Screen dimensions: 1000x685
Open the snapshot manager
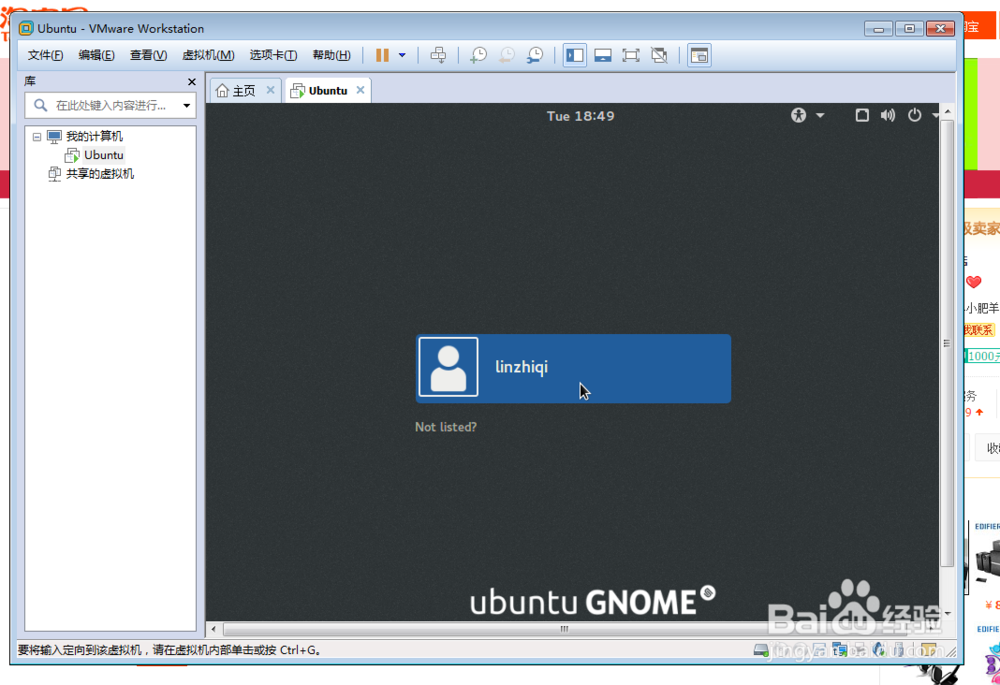pyautogui.click(x=534, y=55)
